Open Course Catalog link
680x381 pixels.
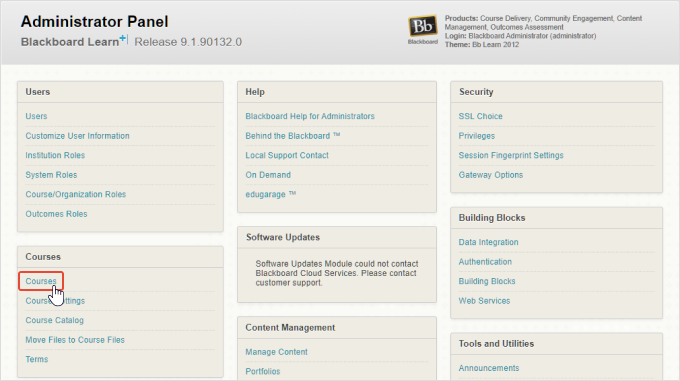pos(55,320)
